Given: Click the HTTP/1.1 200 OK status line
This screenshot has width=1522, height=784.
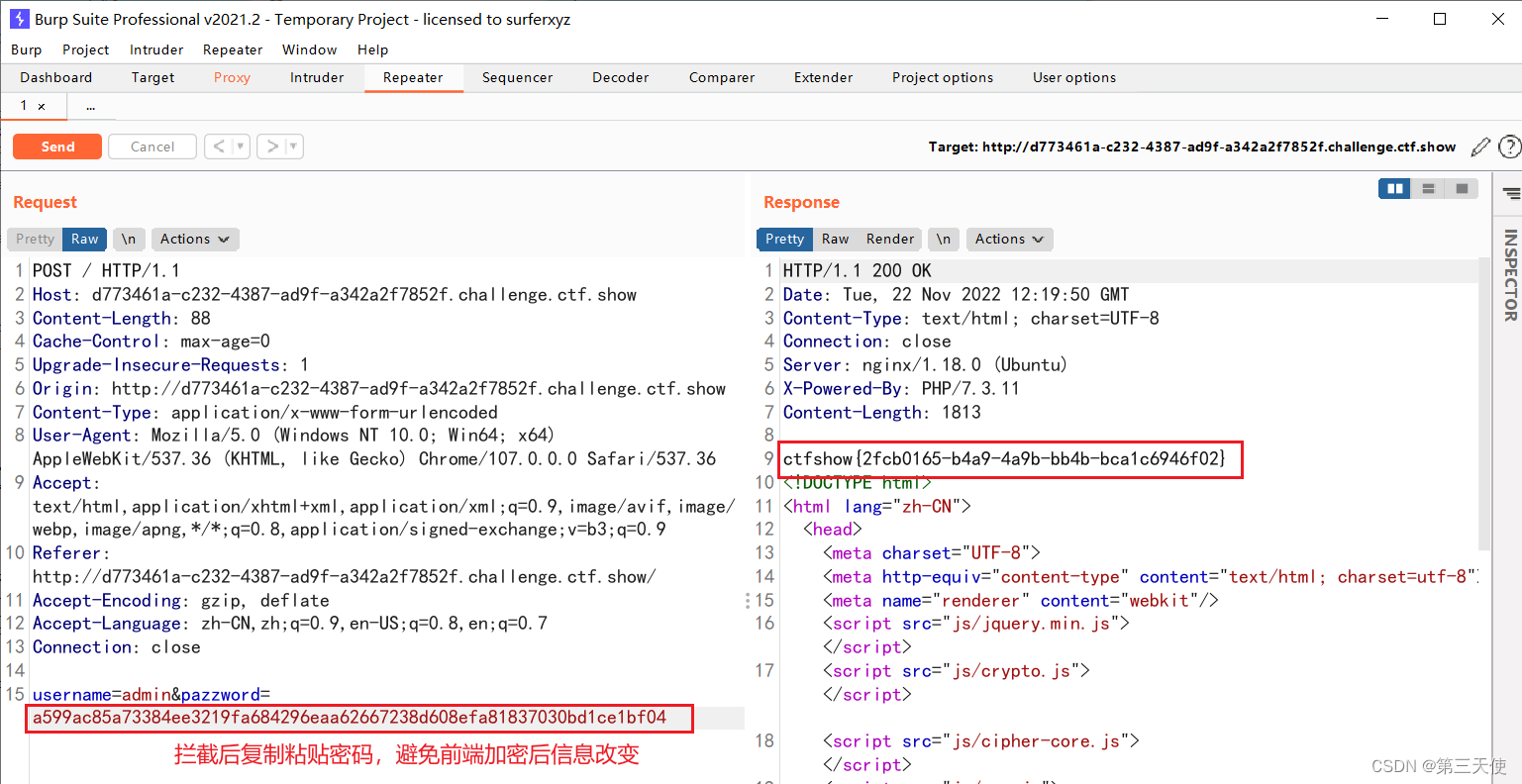Looking at the screenshot, I should (x=857, y=270).
